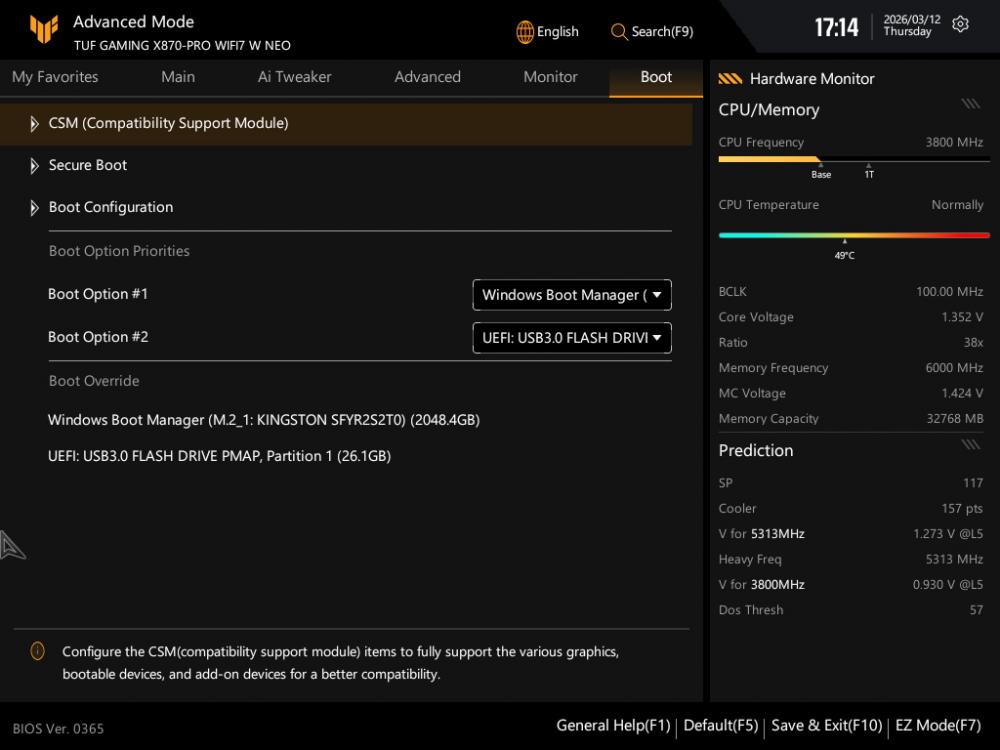Click the CPU Temperature color gauge
The width and height of the screenshot is (1000, 750).
coord(854,235)
